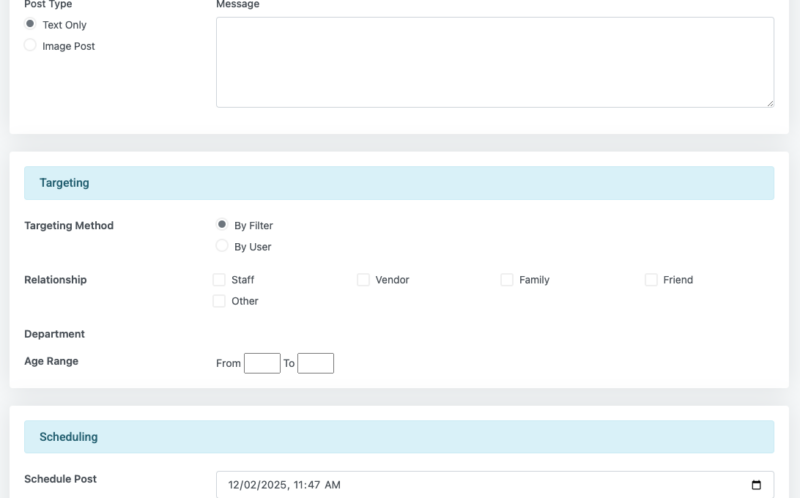Click the Scheduling section header
Image resolution: width=800 pixels, height=498 pixels.
point(399,437)
